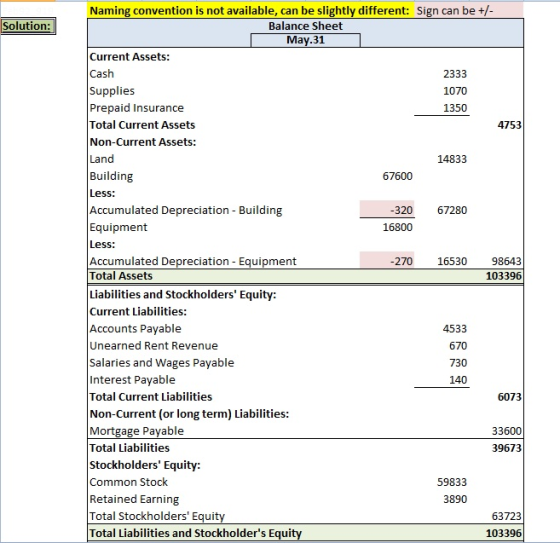Select Mortgage Payable value 33600
This screenshot has width=560, height=543.
506,431
